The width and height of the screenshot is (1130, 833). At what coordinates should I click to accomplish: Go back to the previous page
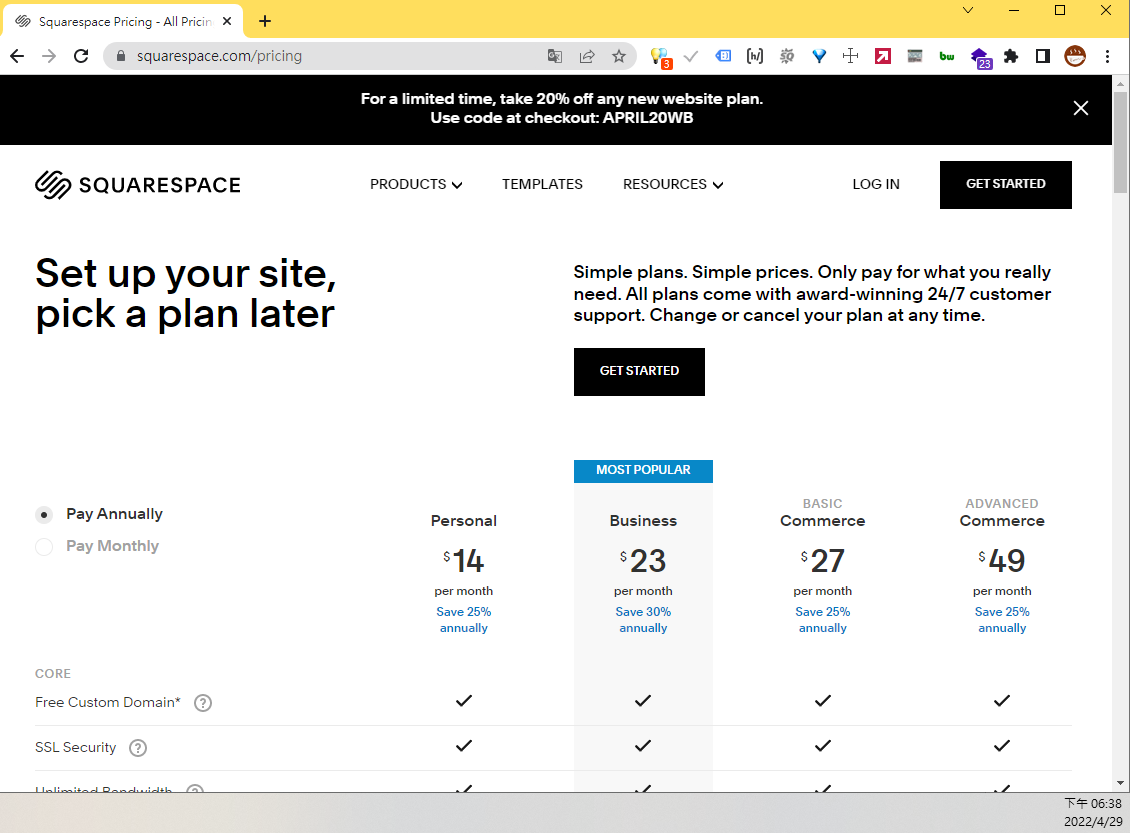click(x=17, y=56)
